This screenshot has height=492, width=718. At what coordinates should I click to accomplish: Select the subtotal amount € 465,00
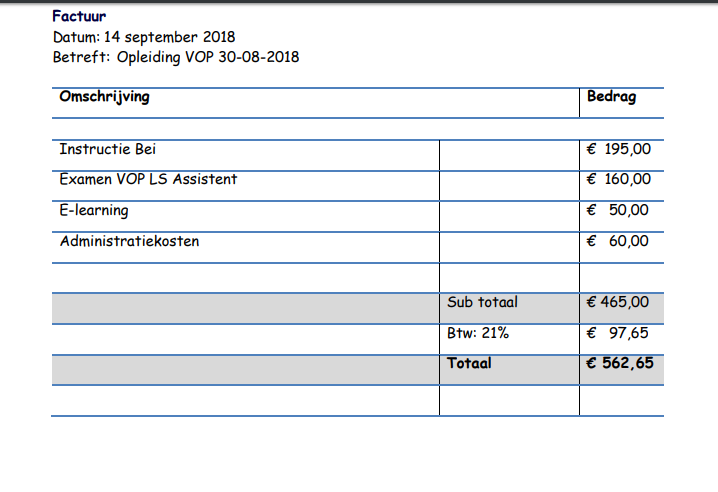point(618,302)
